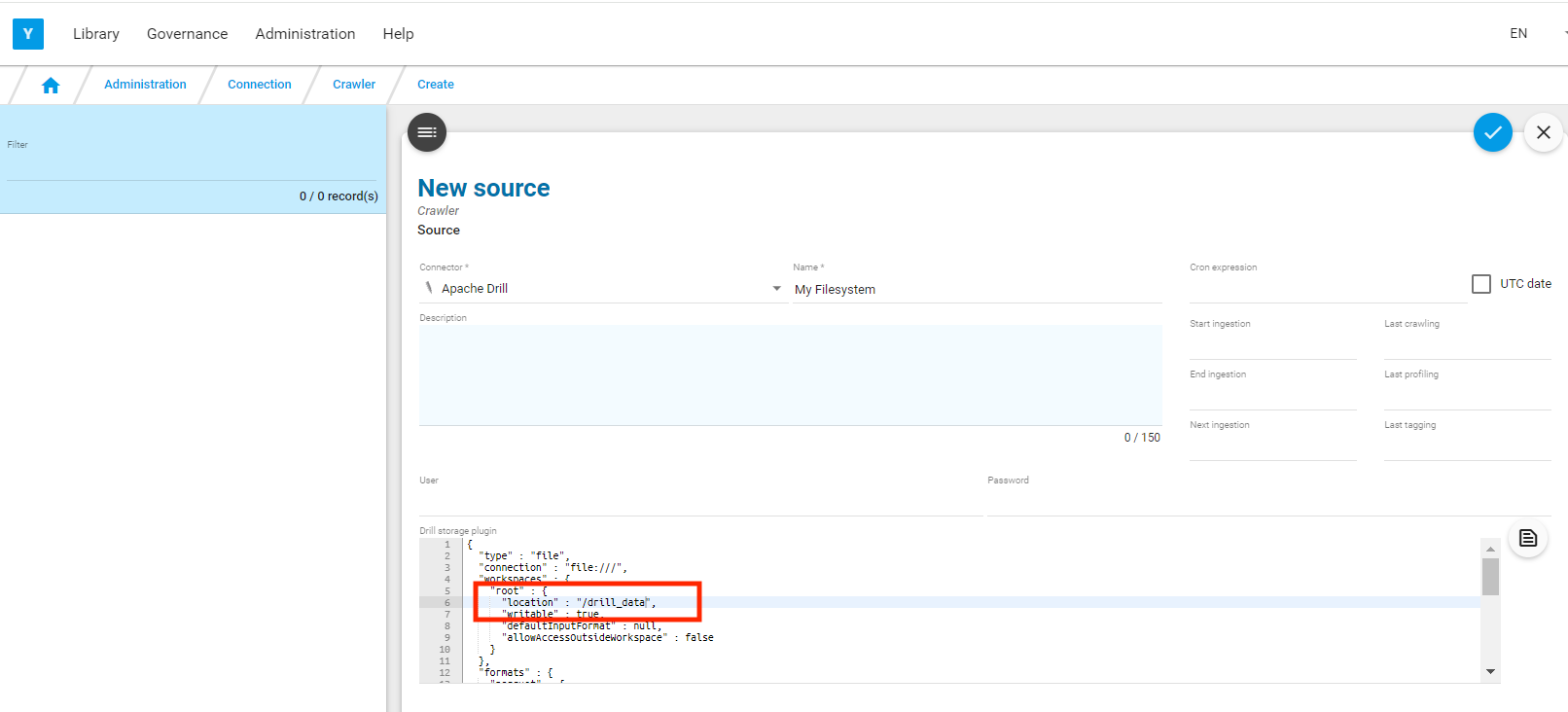The height and width of the screenshot is (712, 1568).
Task: Navigate to Administration breadcrumb
Action: (145, 85)
